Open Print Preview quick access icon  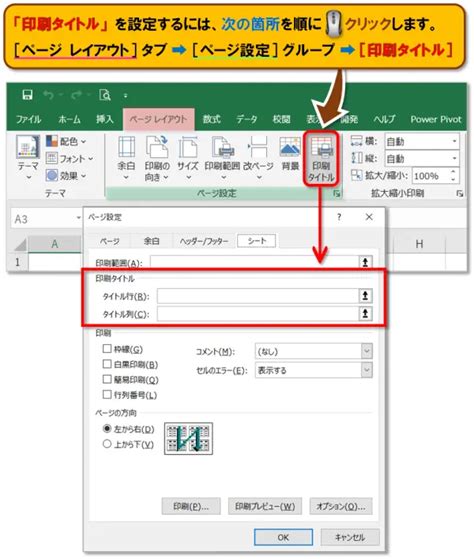coord(105,95)
